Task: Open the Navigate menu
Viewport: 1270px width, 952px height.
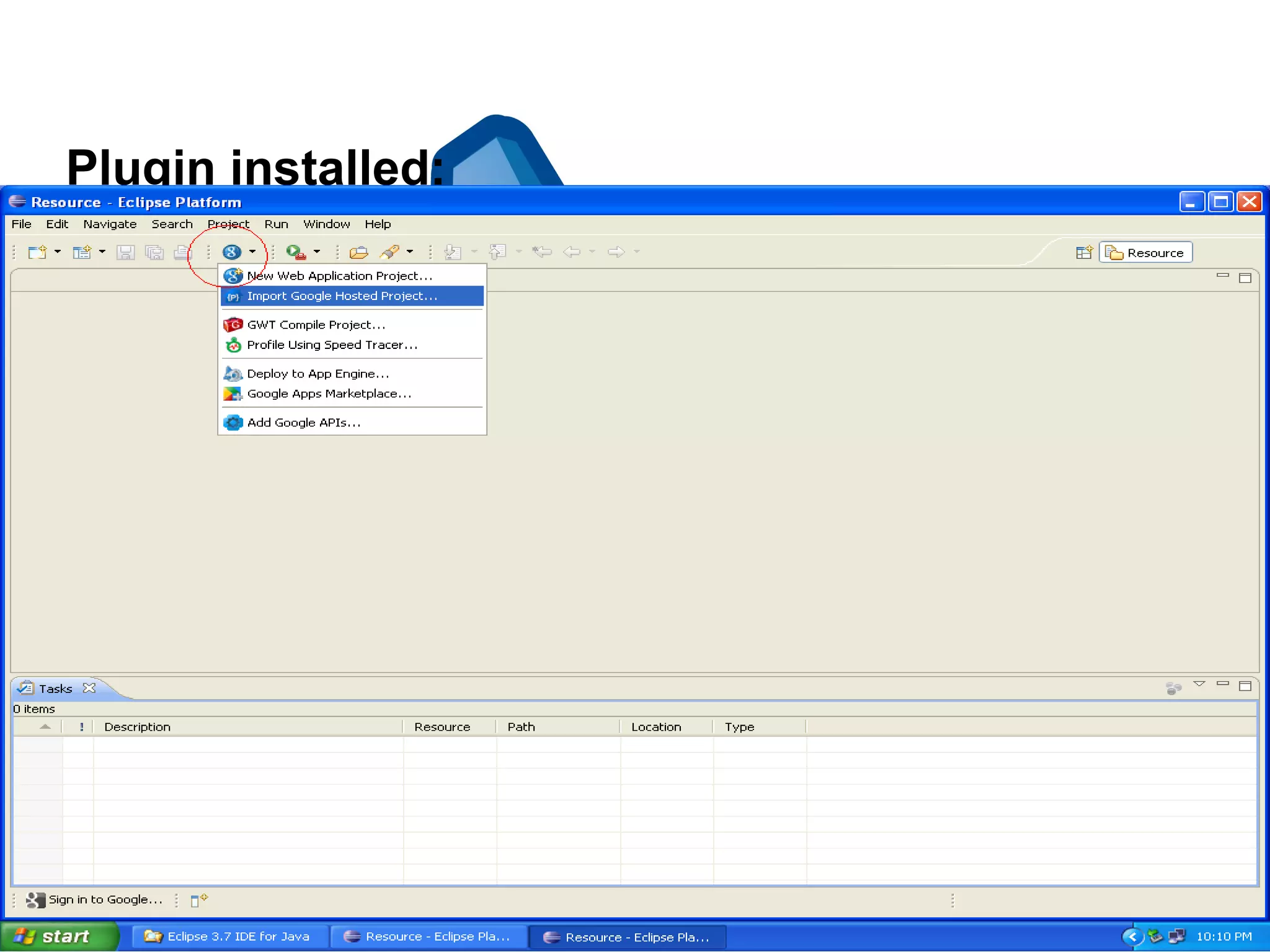Action: 110,224
